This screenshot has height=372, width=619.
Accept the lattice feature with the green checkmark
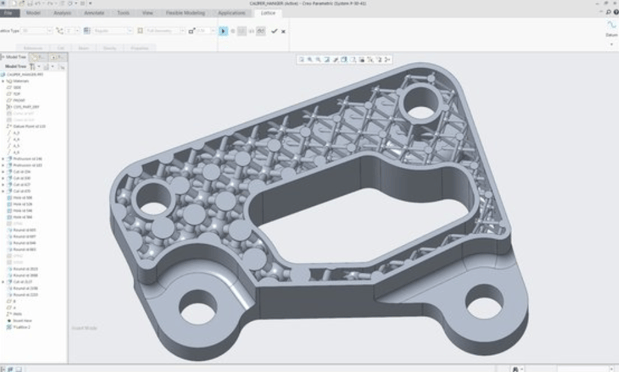coord(274,31)
